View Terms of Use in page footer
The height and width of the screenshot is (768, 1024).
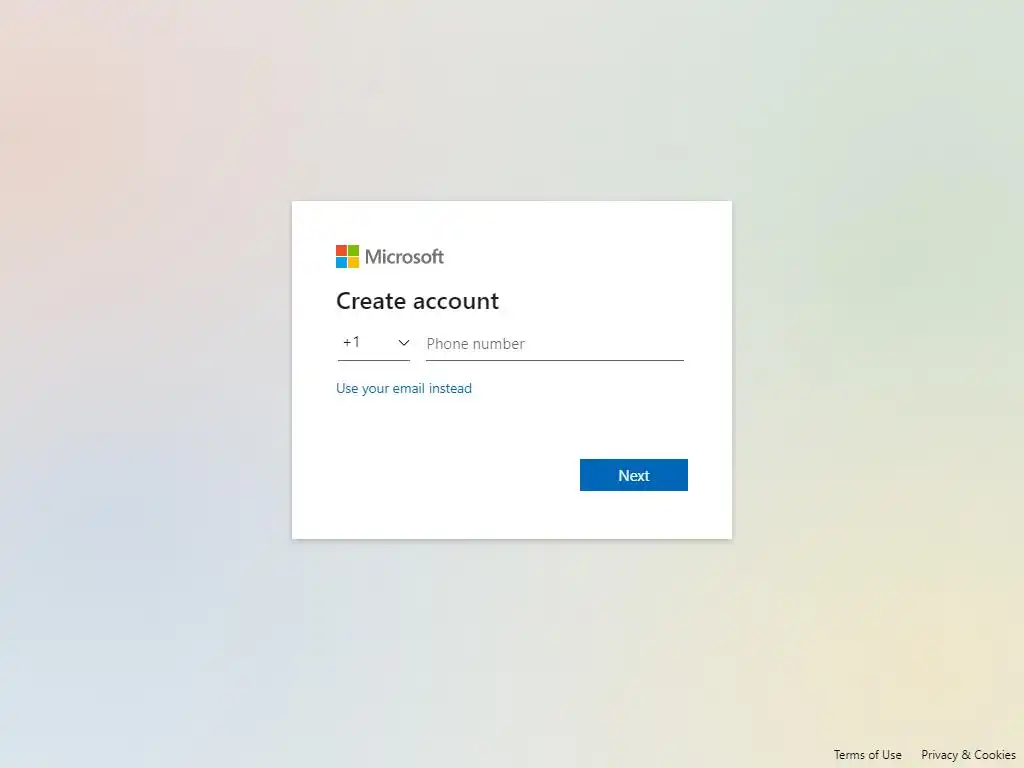(867, 754)
